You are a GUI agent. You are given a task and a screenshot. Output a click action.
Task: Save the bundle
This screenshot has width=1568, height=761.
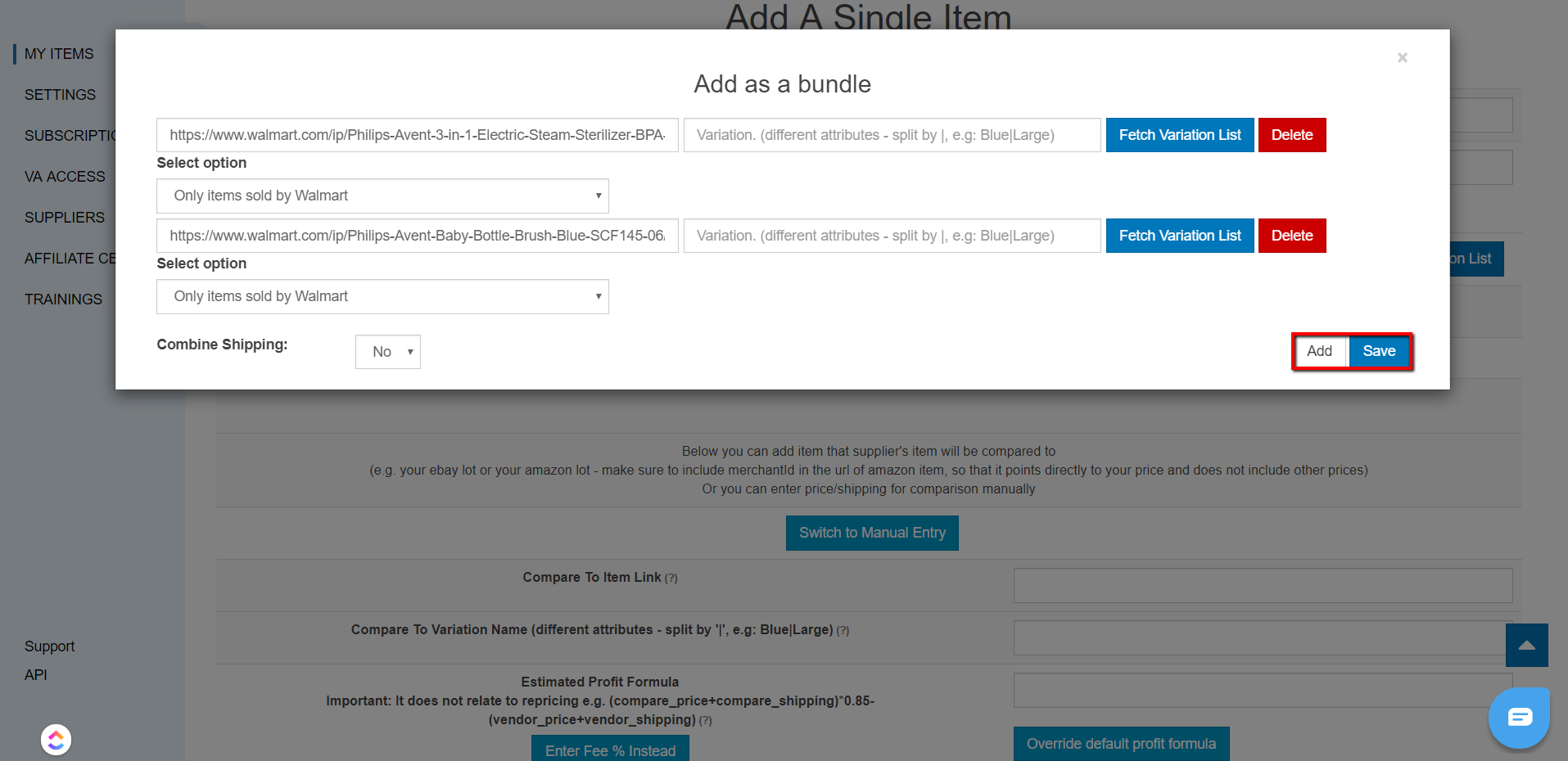tap(1379, 351)
